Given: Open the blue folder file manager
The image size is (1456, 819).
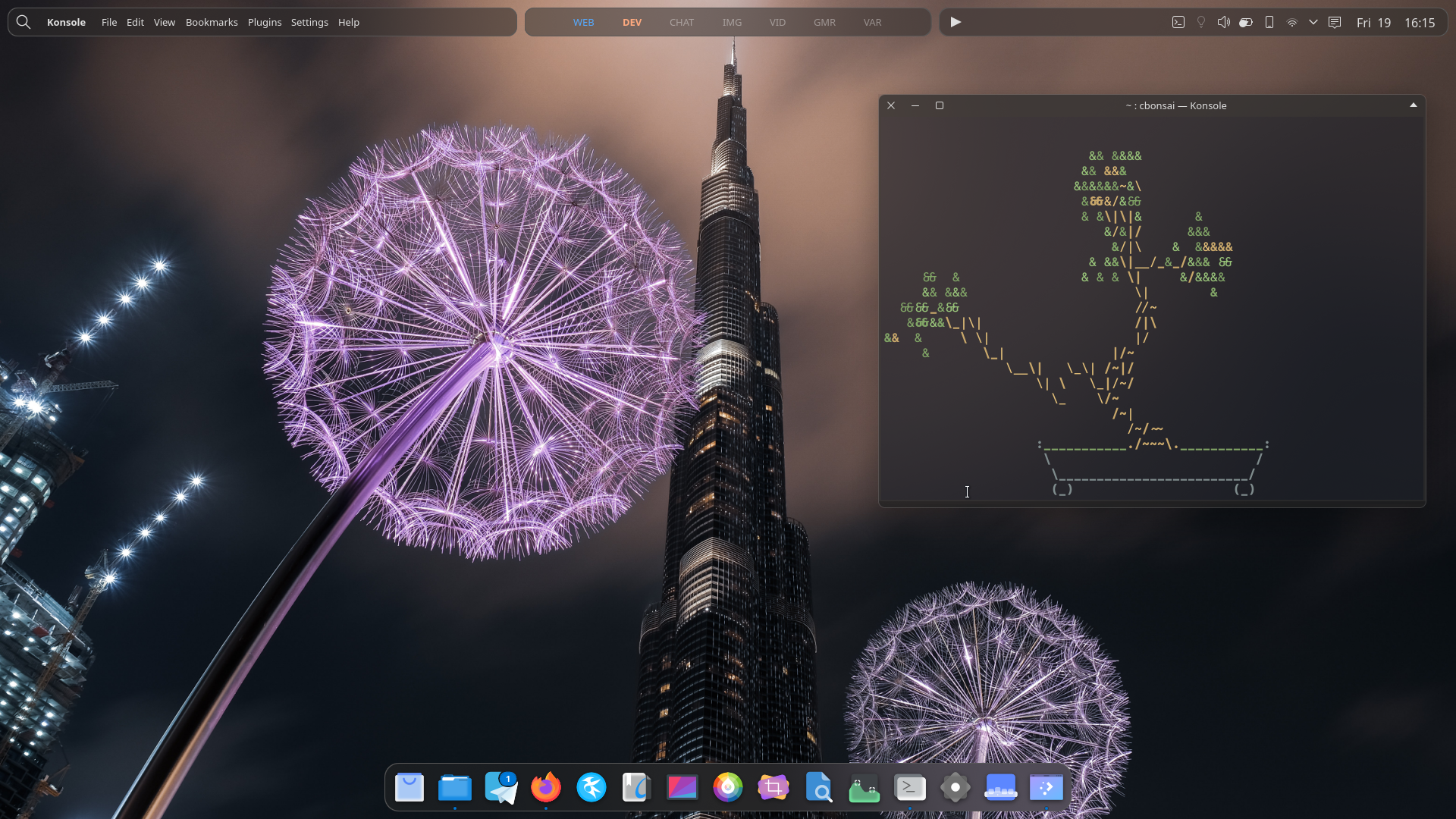Looking at the screenshot, I should tap(455, 787).
